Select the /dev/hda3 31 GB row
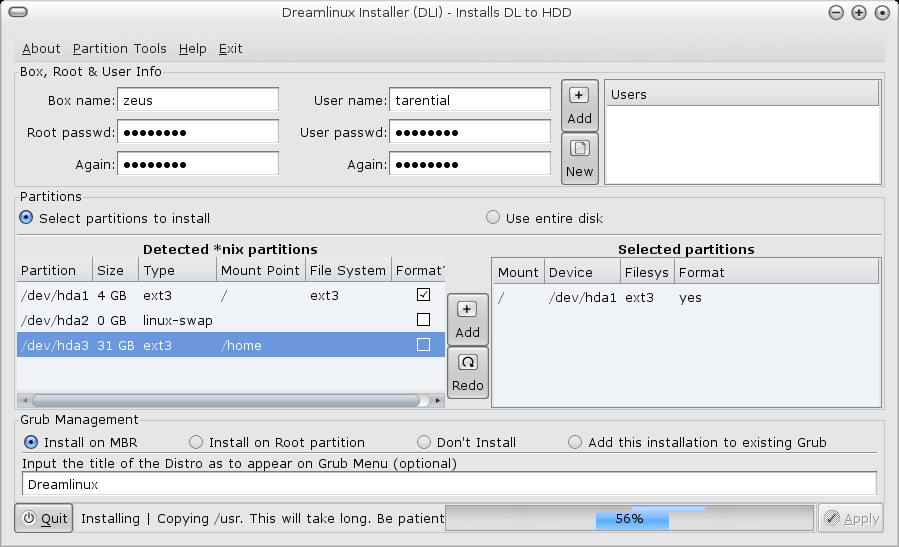 click(x=230, y=345)
